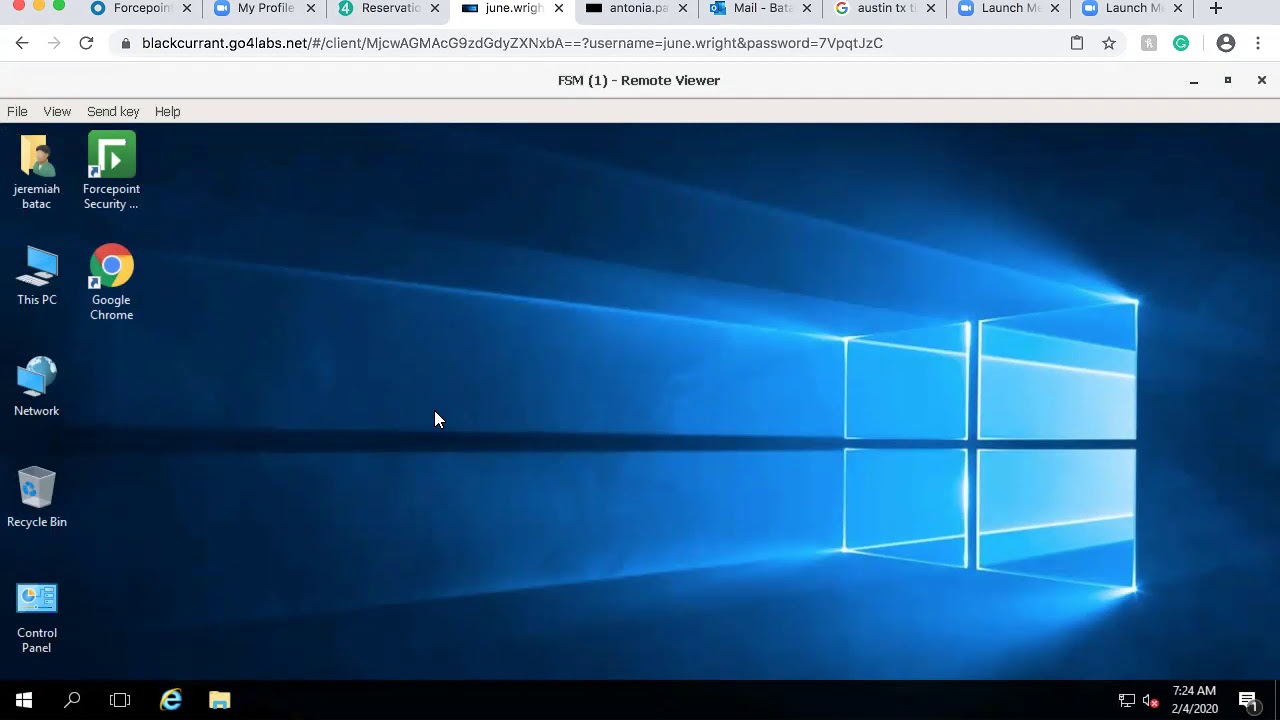This screenshot has height=720, width=1280.
Task: Restore the Remote Viewer window size
Action: click(1228, 80)
